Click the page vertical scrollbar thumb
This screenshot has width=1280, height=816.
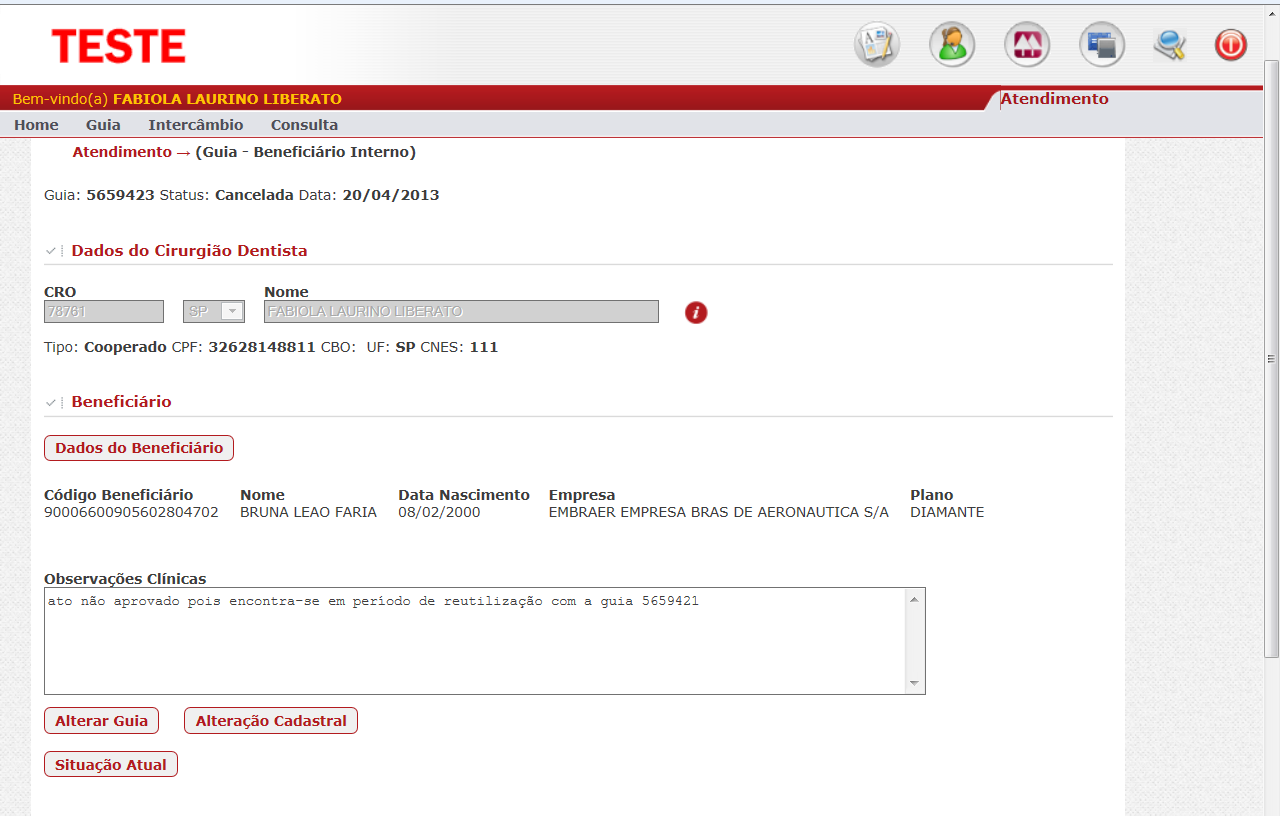coord(1272,358)
